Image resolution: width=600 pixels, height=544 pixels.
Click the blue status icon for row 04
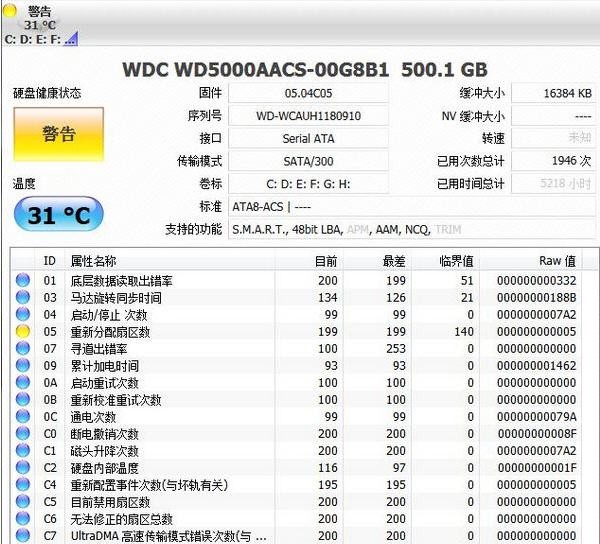click(x=23, y=314)
